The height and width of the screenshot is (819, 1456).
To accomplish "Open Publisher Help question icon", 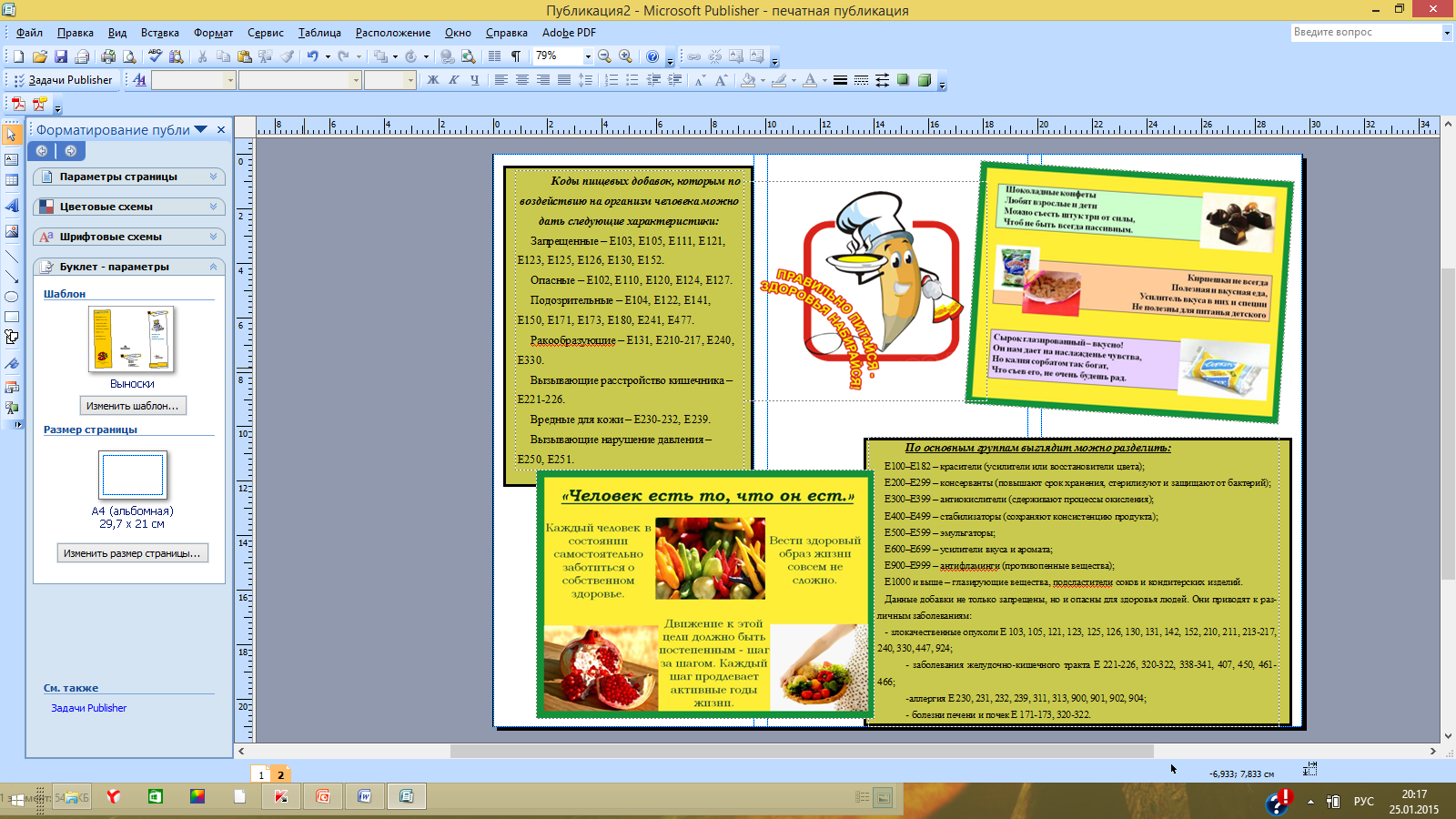I will pos(652,56).
